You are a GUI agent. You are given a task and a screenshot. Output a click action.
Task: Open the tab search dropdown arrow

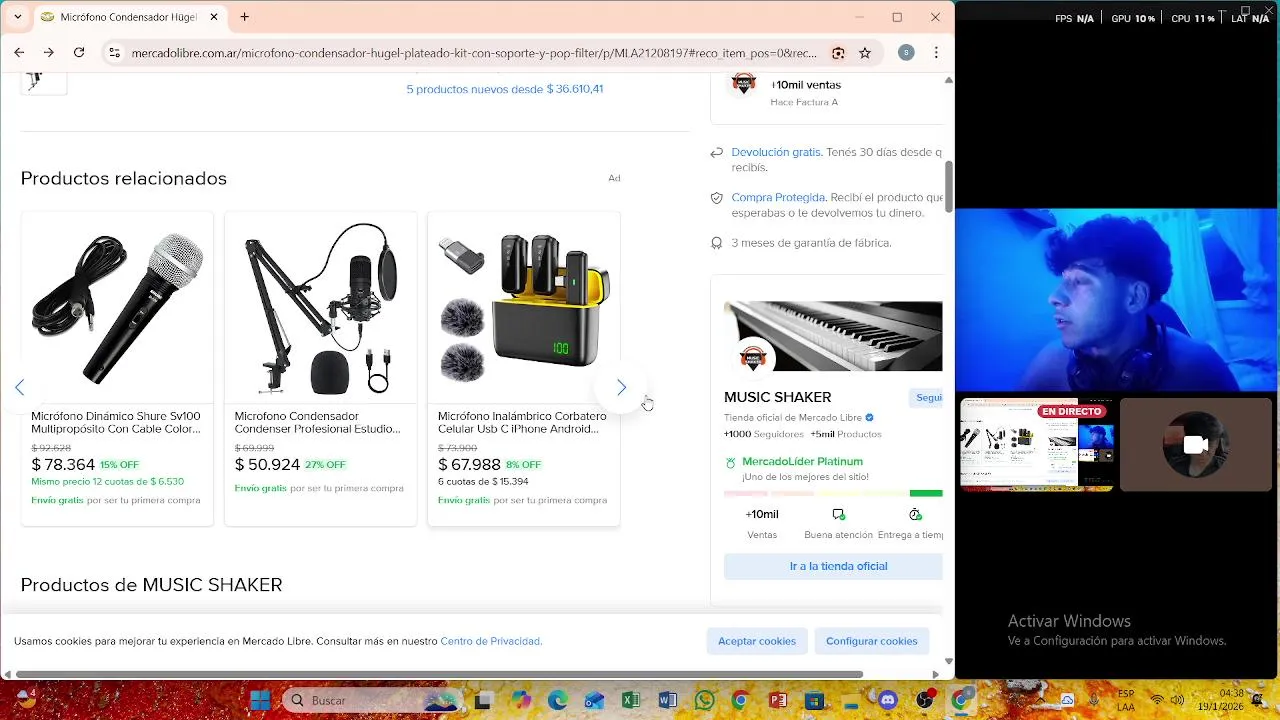pos(17,17)
